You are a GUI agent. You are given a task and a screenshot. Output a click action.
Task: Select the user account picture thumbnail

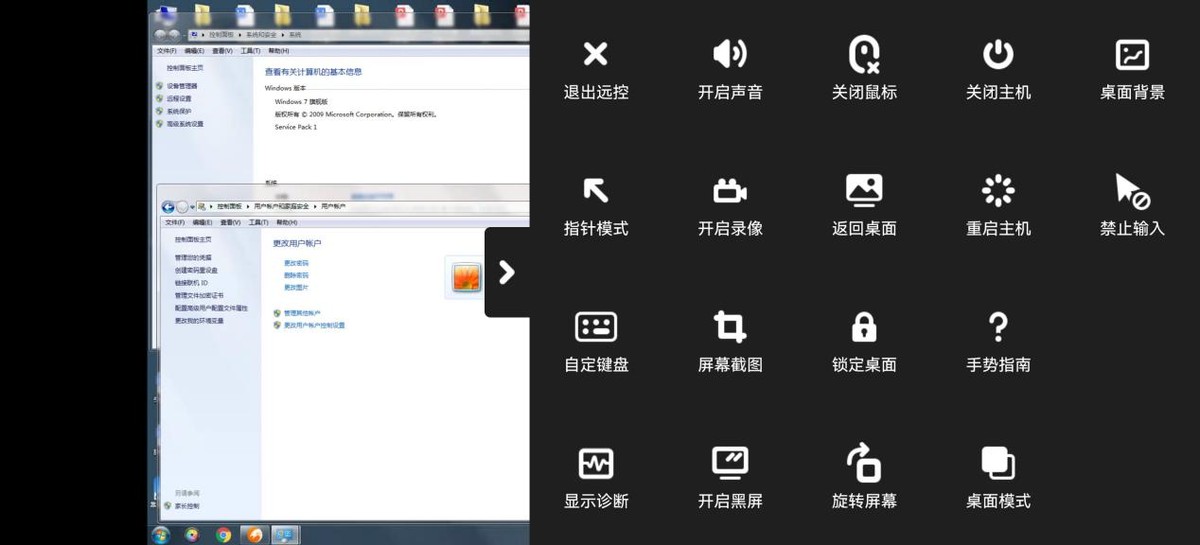click(x=467, y=277)
